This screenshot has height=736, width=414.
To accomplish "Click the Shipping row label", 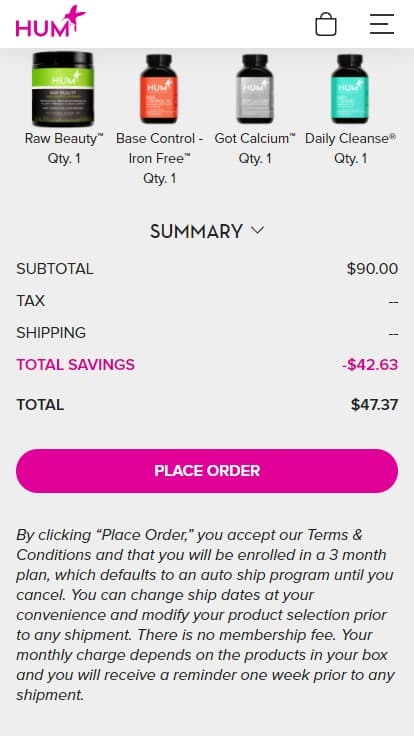I will click(x=51, y=333).
